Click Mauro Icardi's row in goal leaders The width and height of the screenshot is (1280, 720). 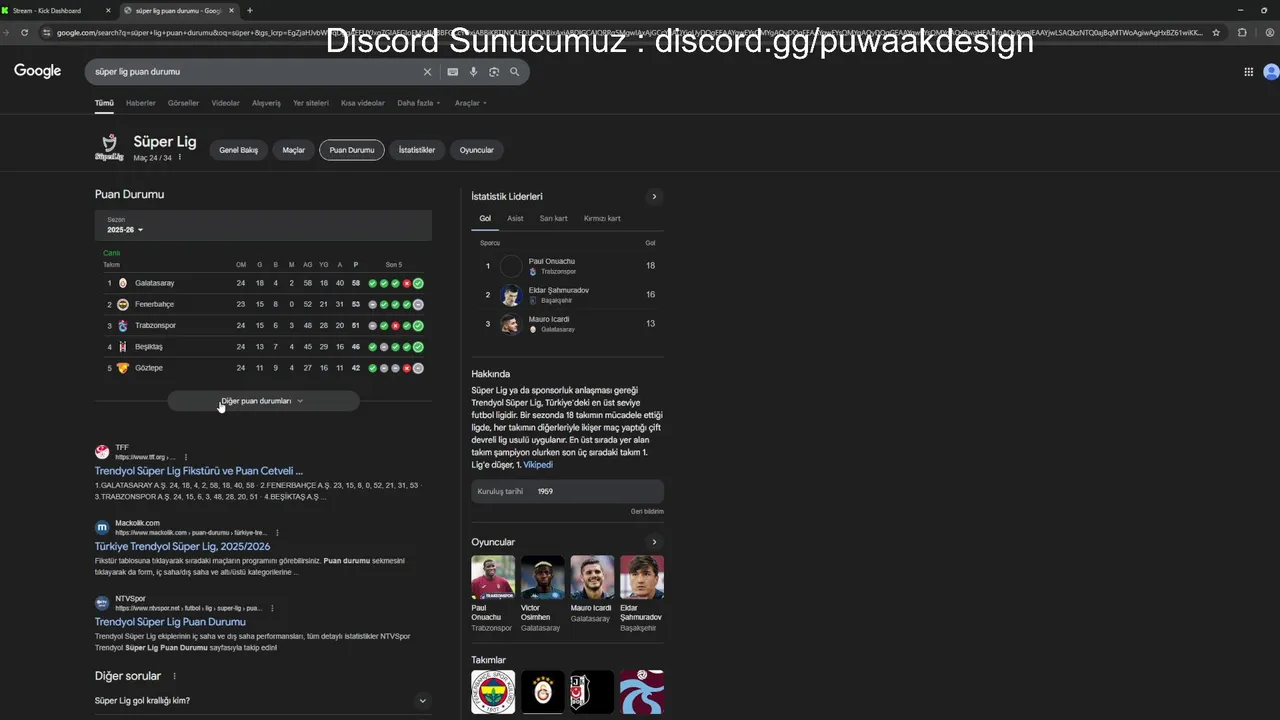[567, 324]
